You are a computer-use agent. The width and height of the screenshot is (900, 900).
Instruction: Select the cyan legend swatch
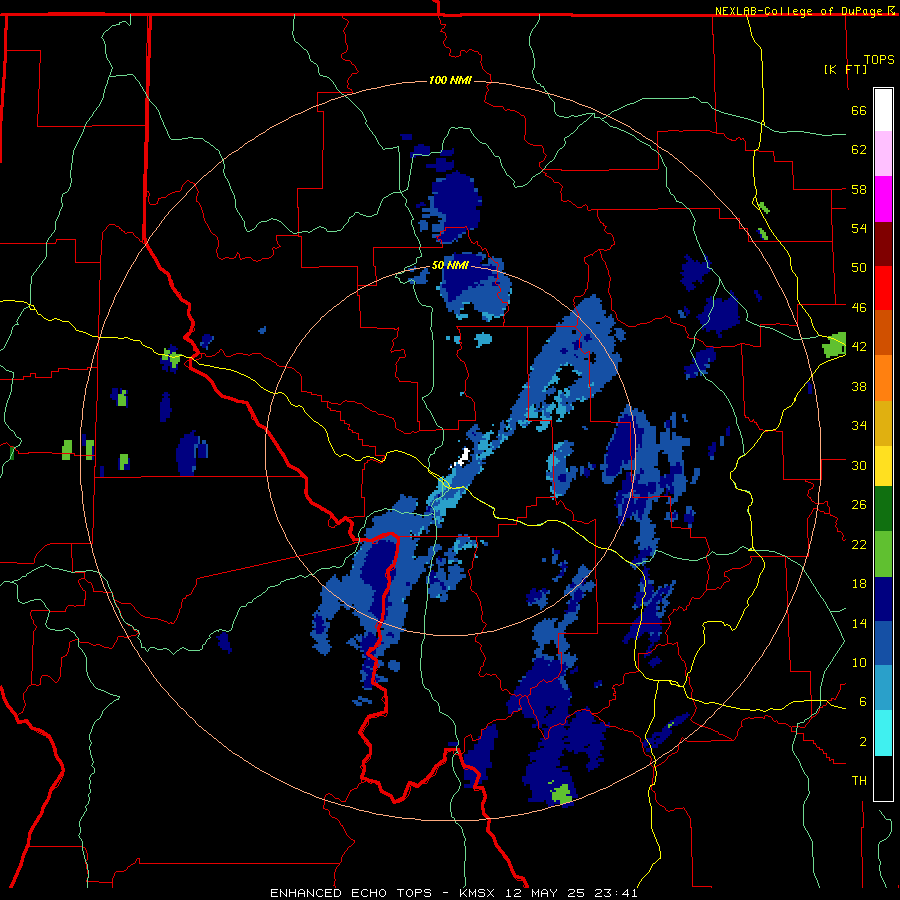[883, 733]
